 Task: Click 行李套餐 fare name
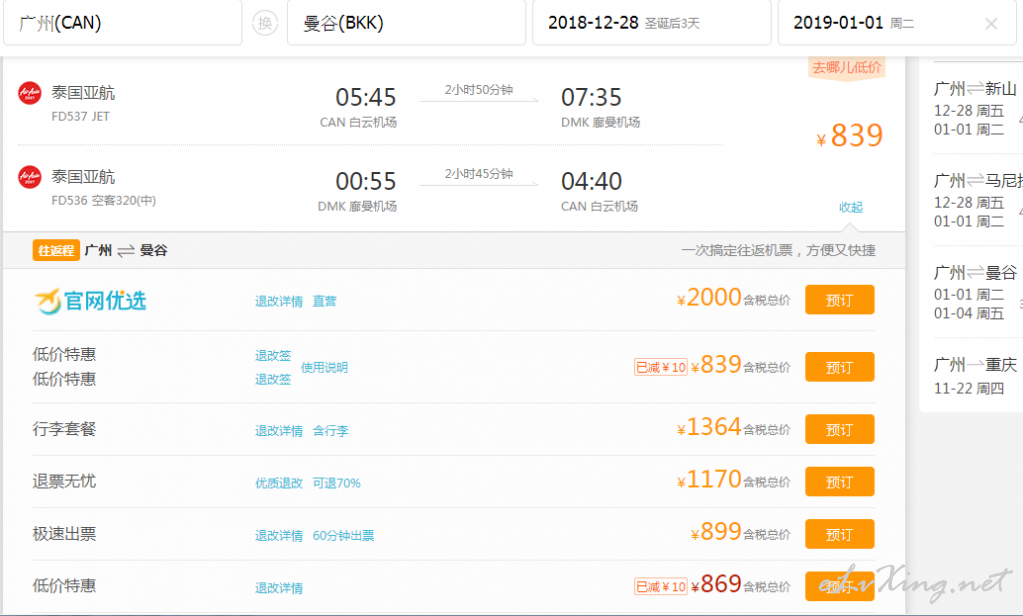64,429
